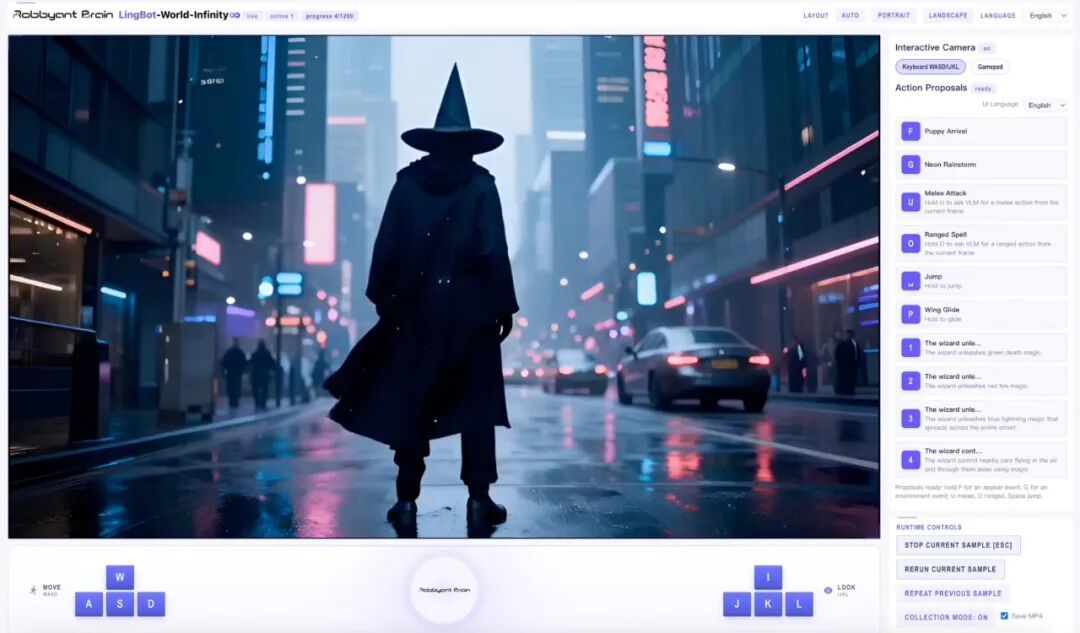Viewport: 1080px width, 633px height.
Task: Click the eye Look icon
Action: (x=828, y=590)
